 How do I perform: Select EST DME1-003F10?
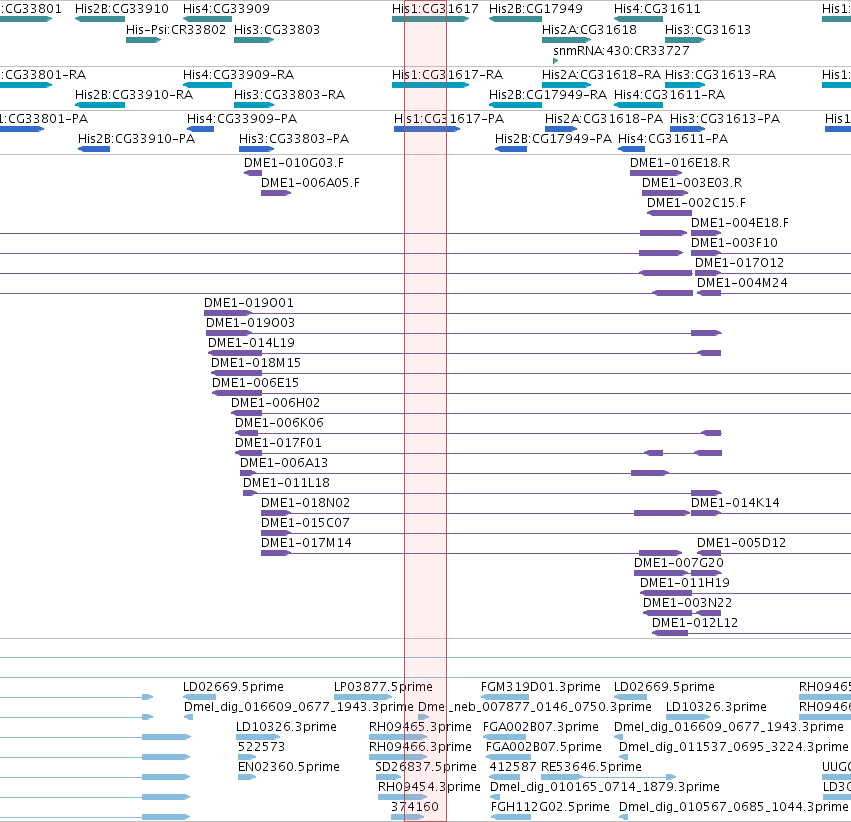(706, 253)
